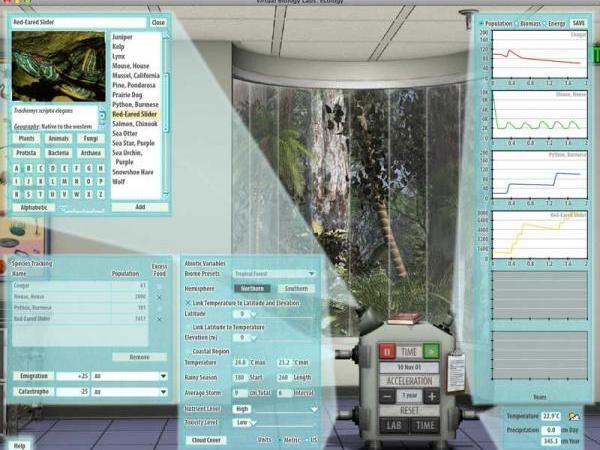The height and width of the screenshot is (450, 600).
Task: Select the Metric units radio button
Action: click(280, 440)
